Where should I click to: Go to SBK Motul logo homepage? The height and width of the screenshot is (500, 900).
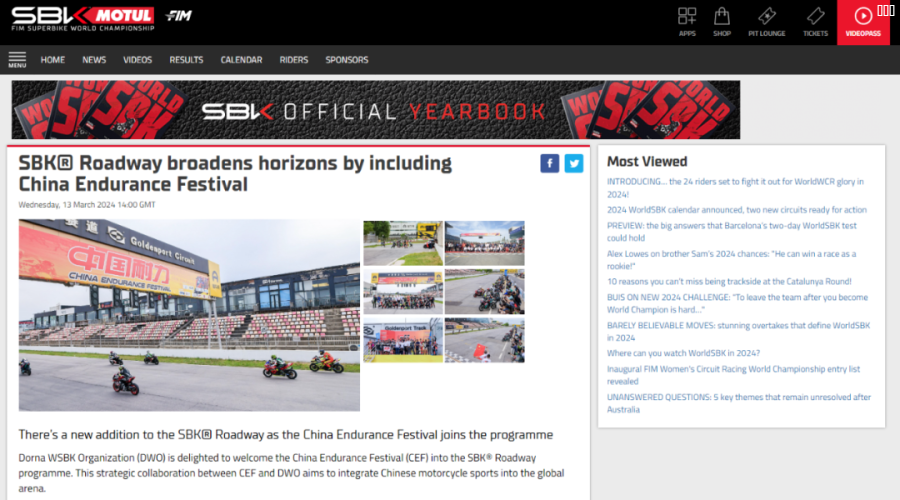tap(83, 19)
